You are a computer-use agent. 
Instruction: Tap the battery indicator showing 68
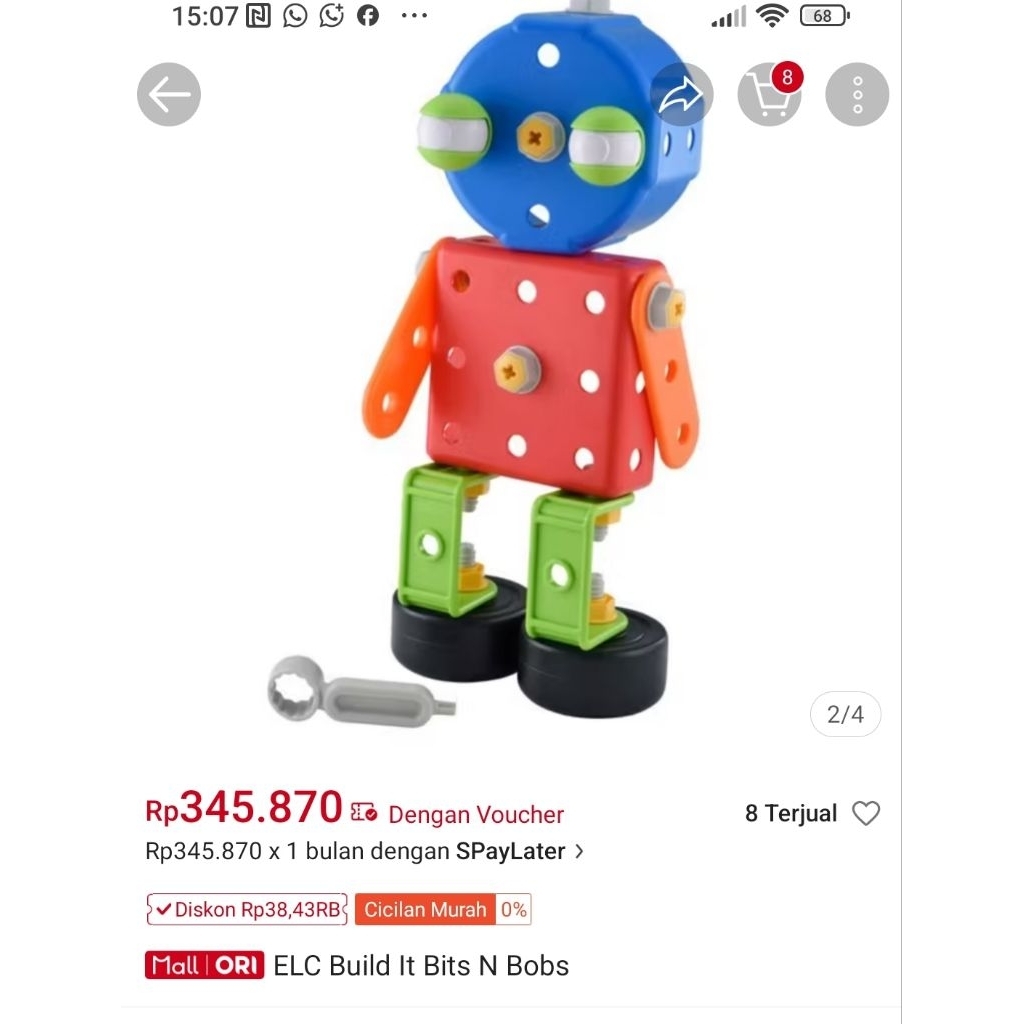(x=824, y=16)
